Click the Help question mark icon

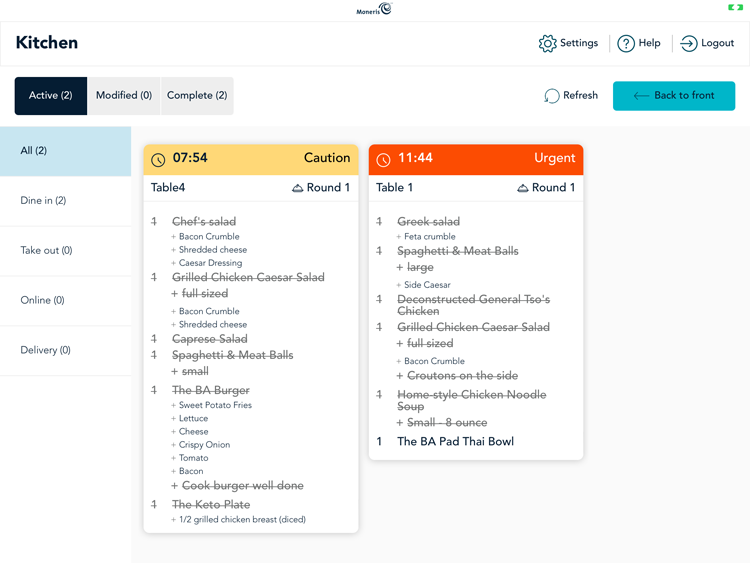click(626, 44)
